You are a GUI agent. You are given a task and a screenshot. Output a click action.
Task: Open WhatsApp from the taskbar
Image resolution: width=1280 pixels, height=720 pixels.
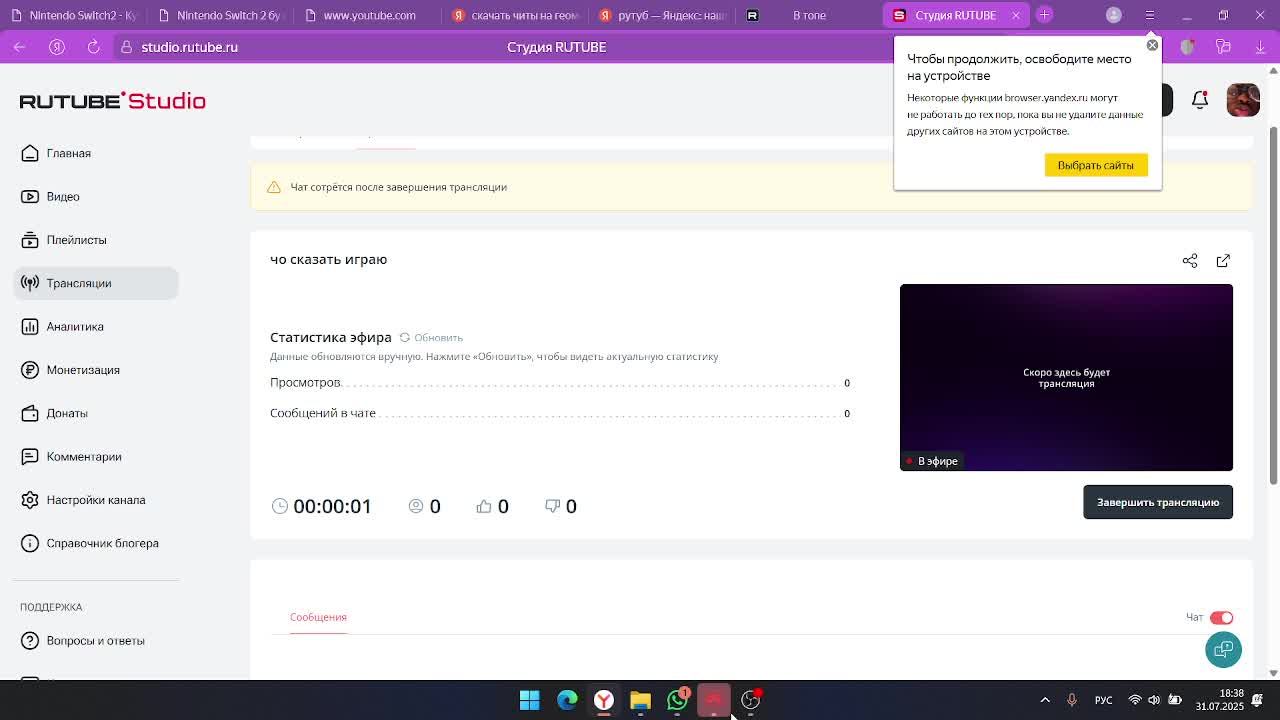click(678, 700)
